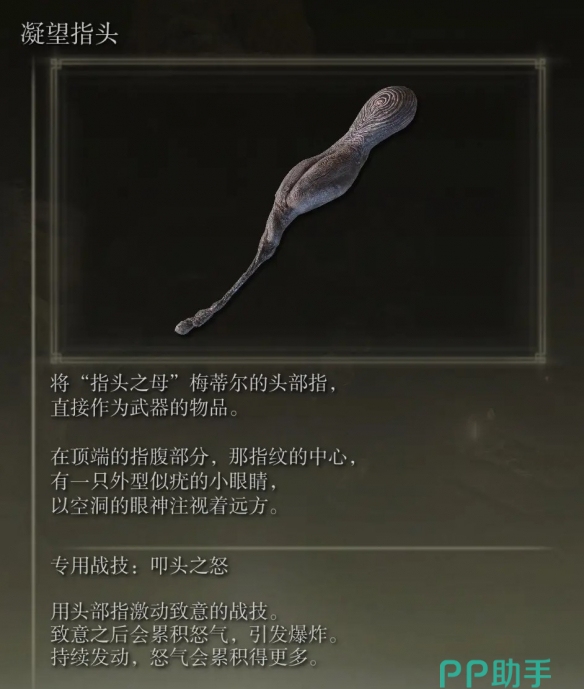Click the line 致意之后会累积怒气，引发爆炸

tap(194, 634)
